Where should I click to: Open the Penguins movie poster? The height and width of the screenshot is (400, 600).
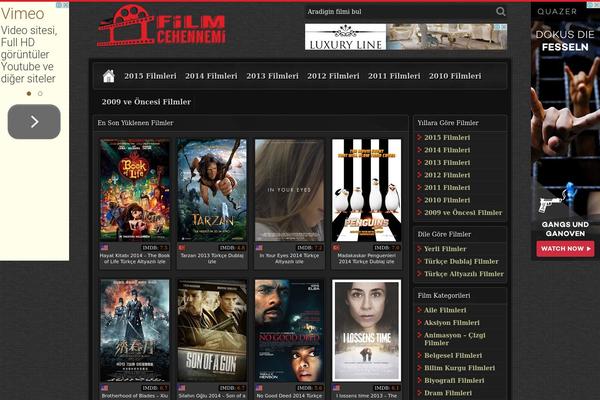367,190
